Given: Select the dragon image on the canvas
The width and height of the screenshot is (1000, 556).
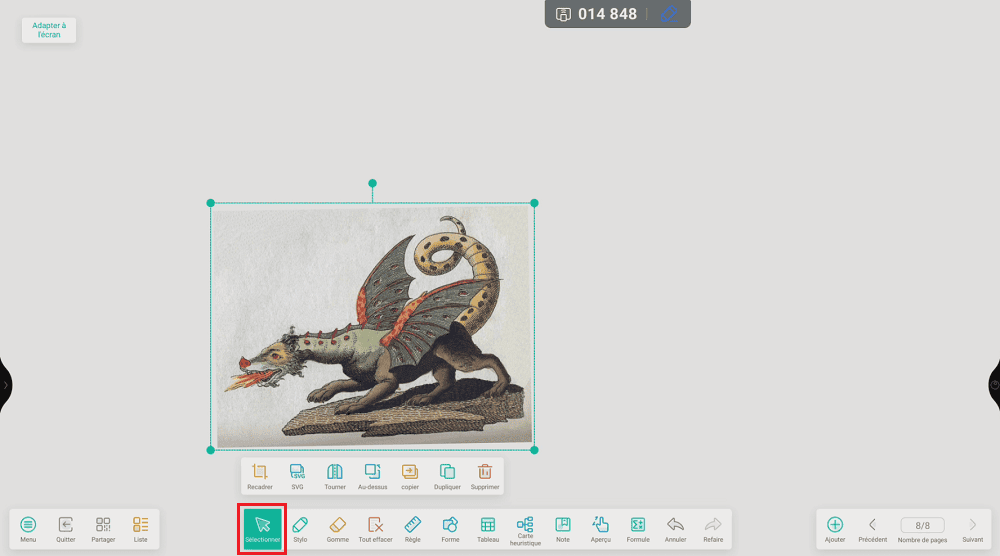Looking at the screenshot, I should [x=373, y=326].
